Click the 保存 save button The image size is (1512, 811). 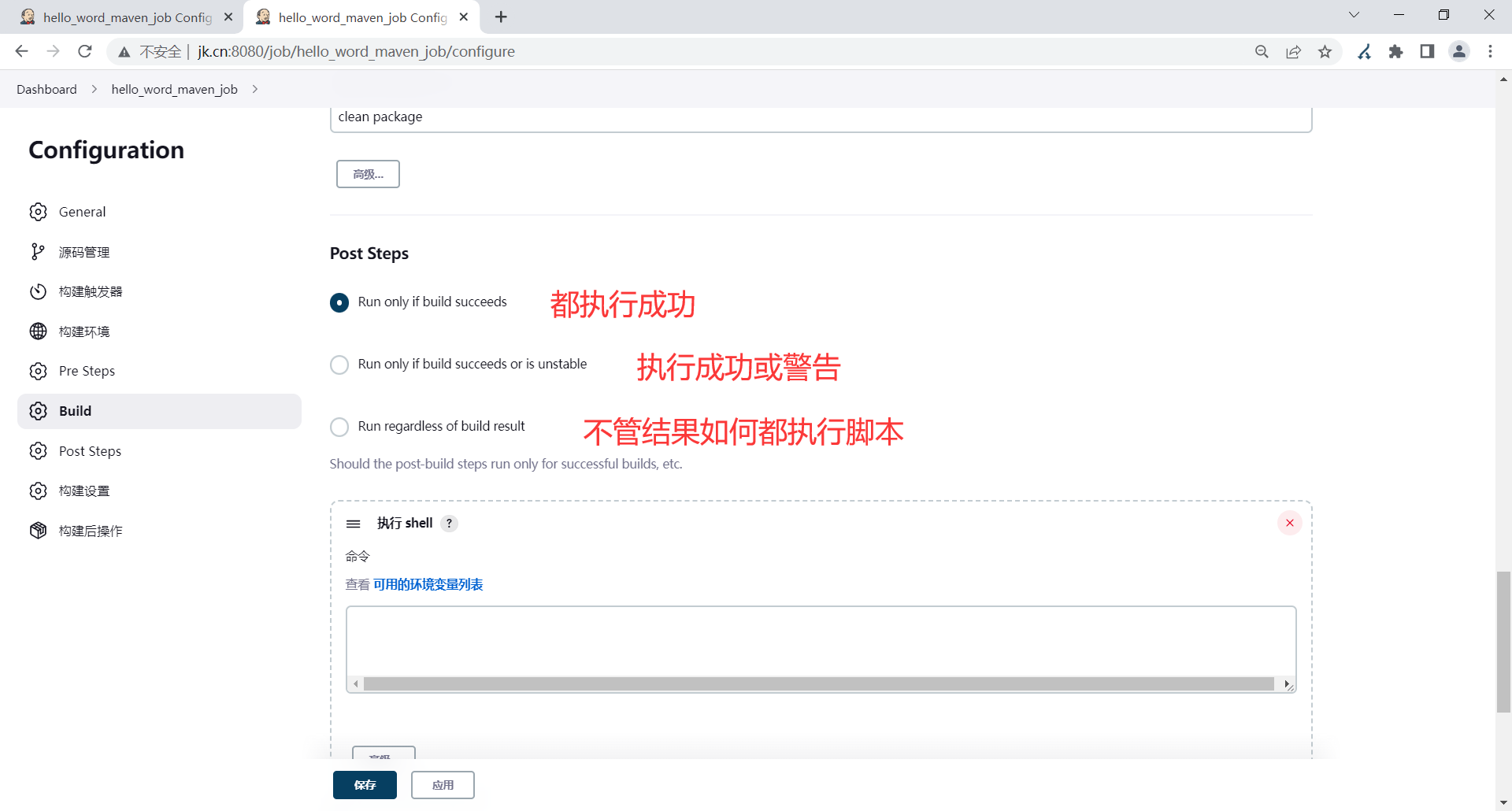pos(365,785)
